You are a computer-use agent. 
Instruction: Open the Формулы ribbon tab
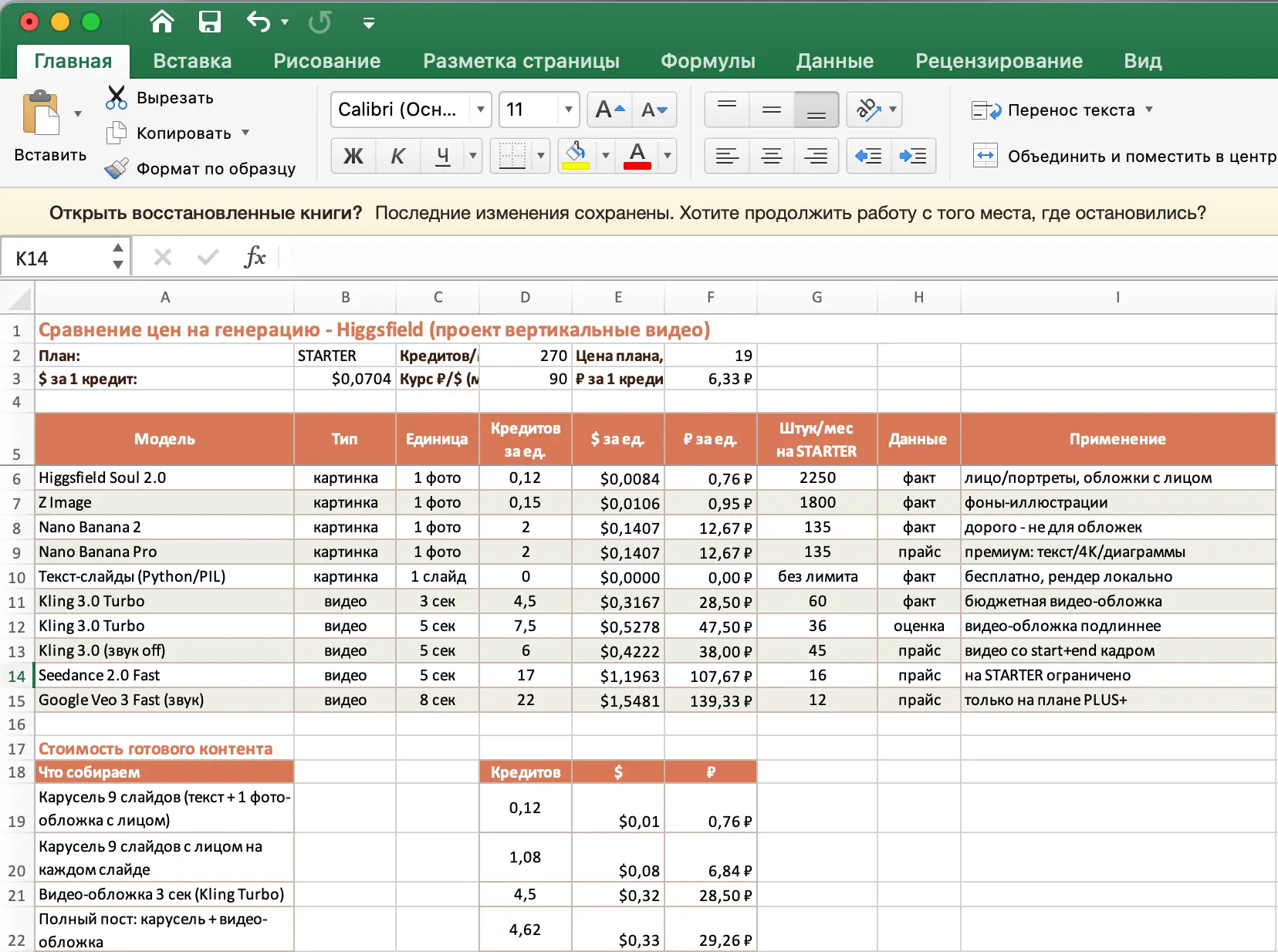(708, 61)
